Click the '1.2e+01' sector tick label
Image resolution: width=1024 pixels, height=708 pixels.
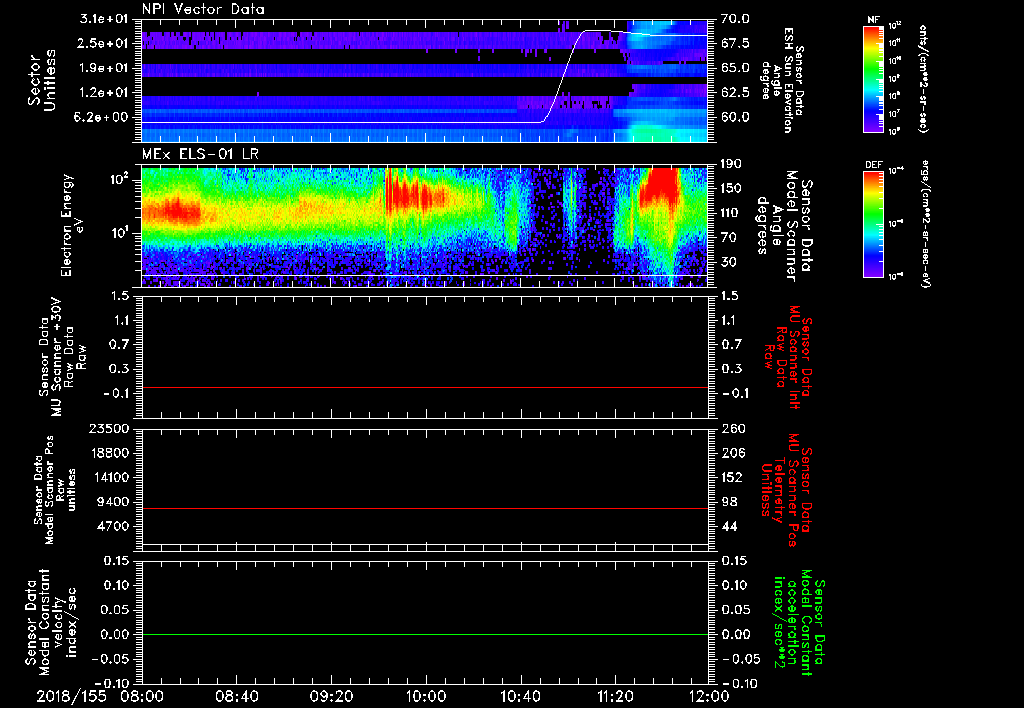click(x=104, y=93)
